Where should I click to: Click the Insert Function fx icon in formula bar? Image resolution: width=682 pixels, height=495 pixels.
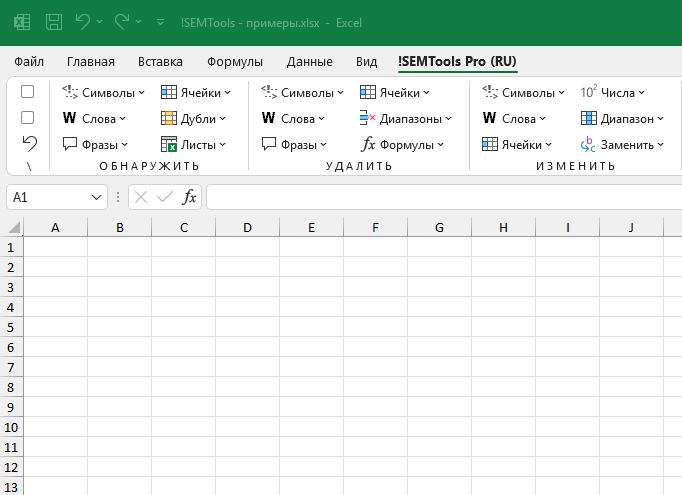[189, 197]
